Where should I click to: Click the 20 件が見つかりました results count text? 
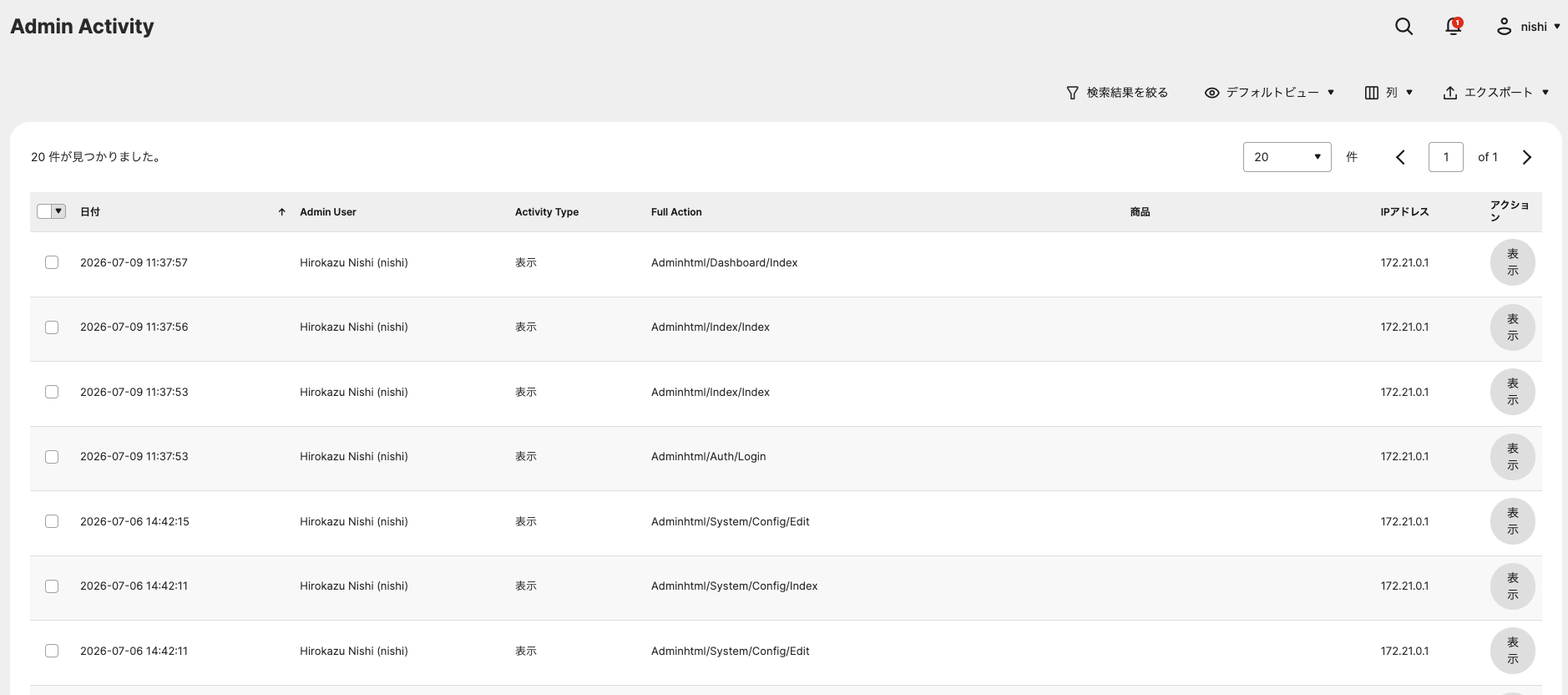pyautogui.click(x=96, y=157)
